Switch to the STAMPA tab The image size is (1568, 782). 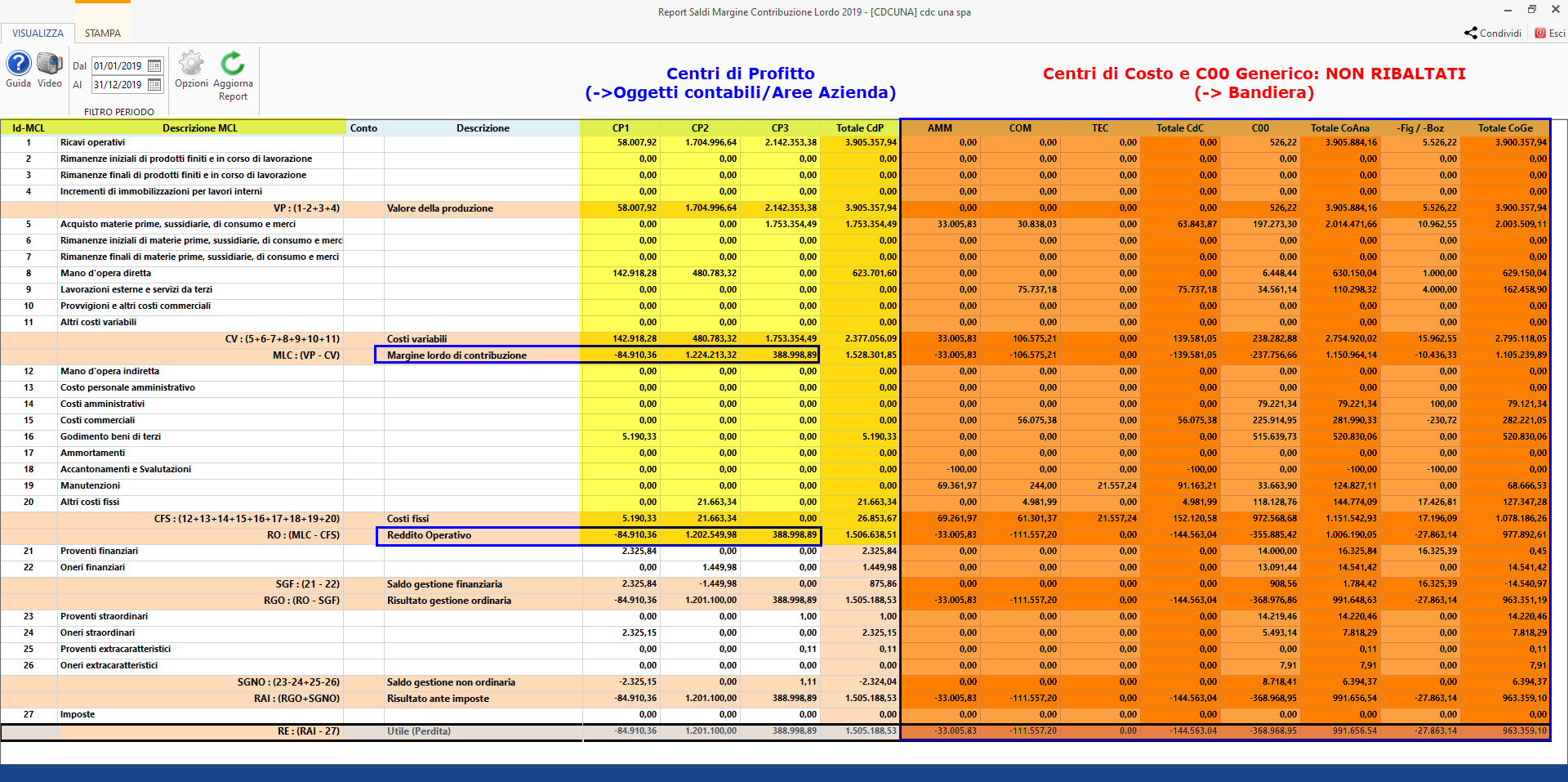tap(103, 34)
